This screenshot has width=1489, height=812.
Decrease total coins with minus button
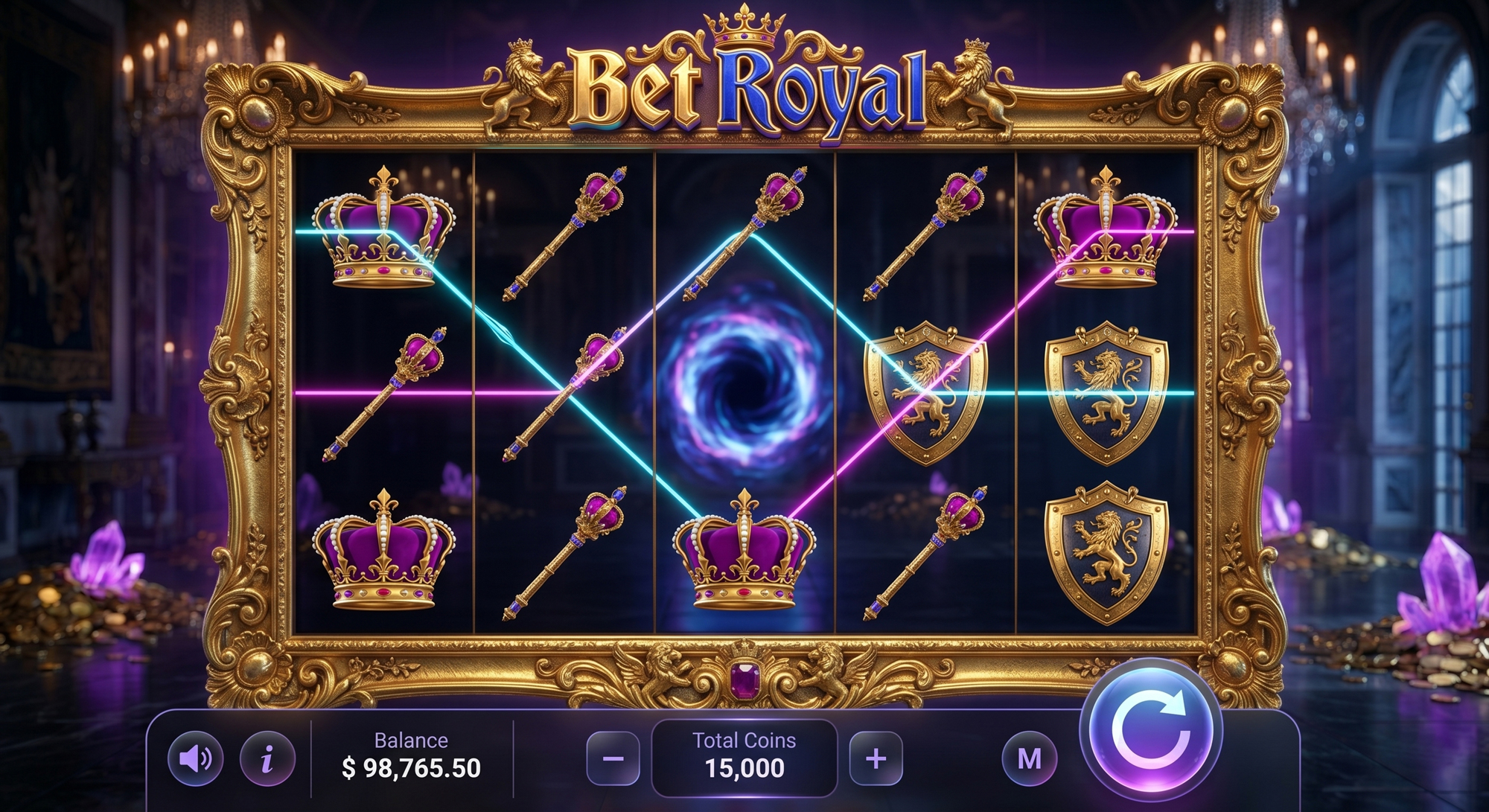[613, 758]
